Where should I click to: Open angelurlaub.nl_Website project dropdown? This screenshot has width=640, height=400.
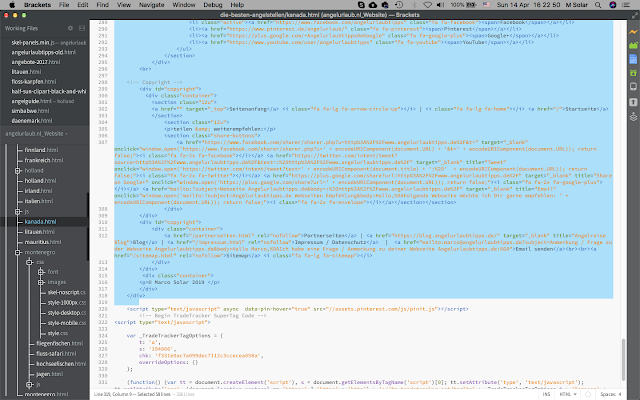[x=36, y=133]
